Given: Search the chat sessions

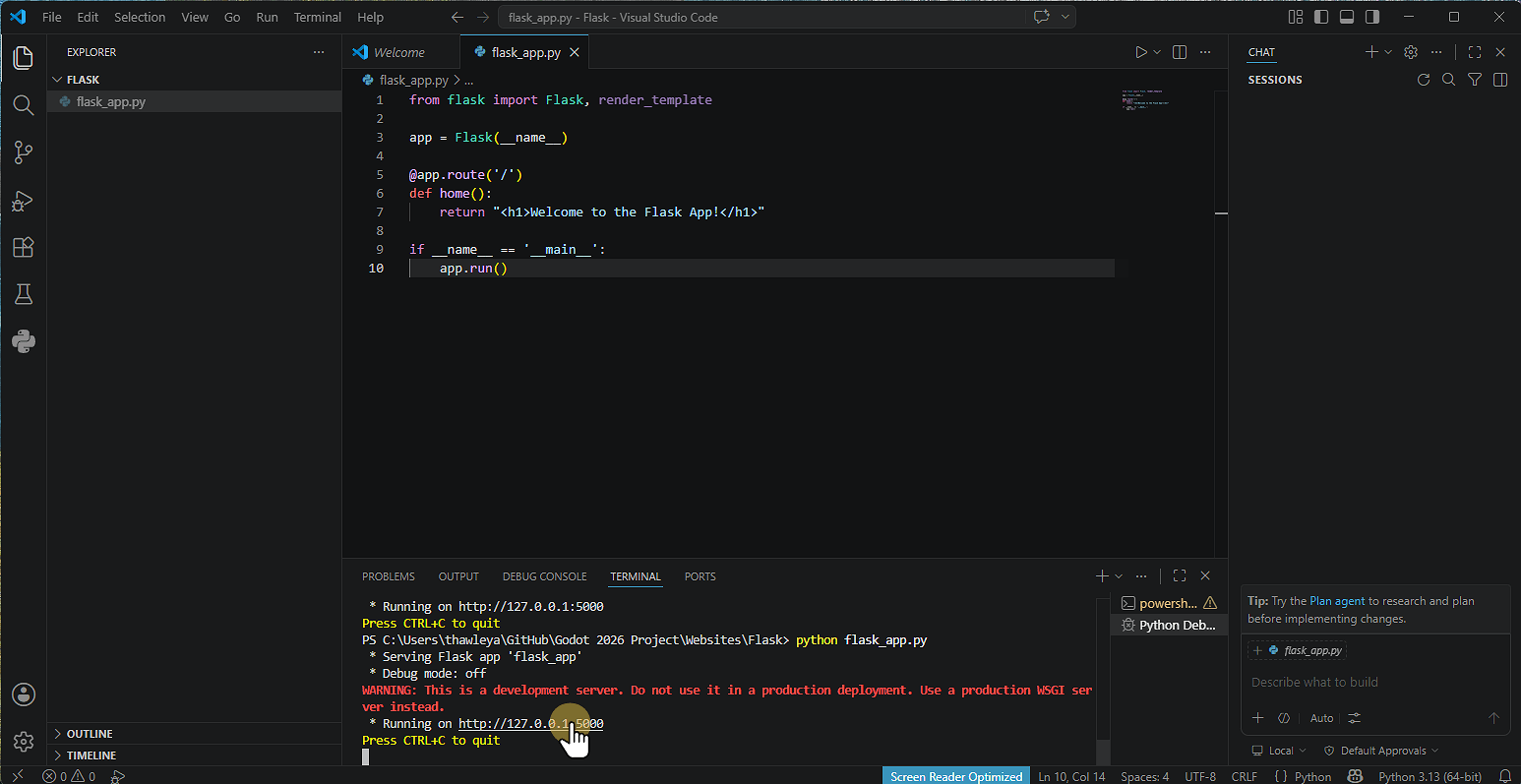Looking at the screenshot, I should point(1448,80).
